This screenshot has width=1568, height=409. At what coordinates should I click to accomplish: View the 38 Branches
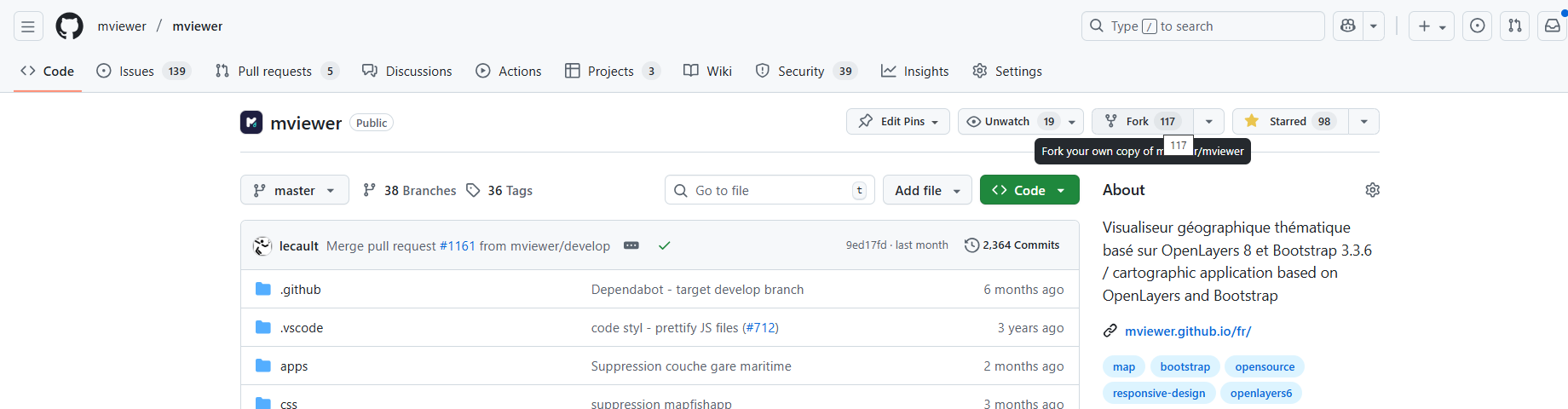[x=410, y=191]
